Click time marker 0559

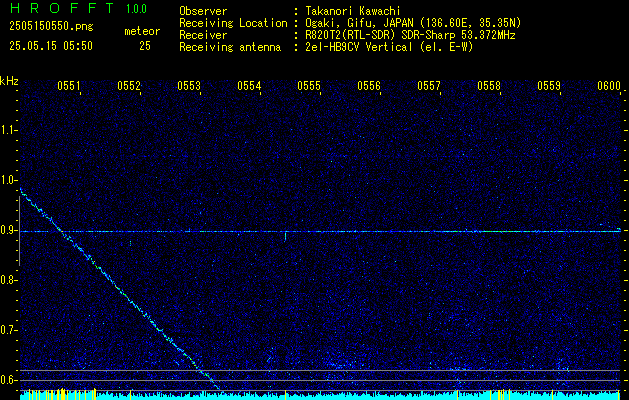point(549,85)
